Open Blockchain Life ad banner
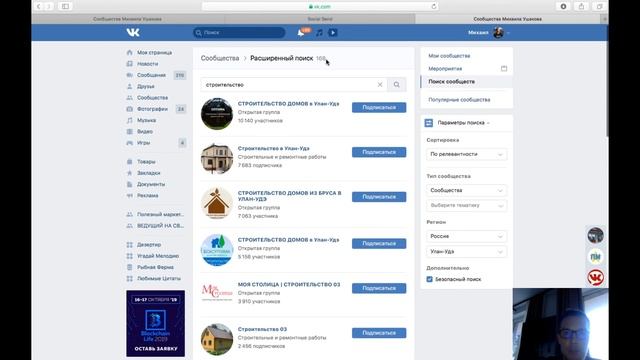The image size is (640, 360). point(156,323)
